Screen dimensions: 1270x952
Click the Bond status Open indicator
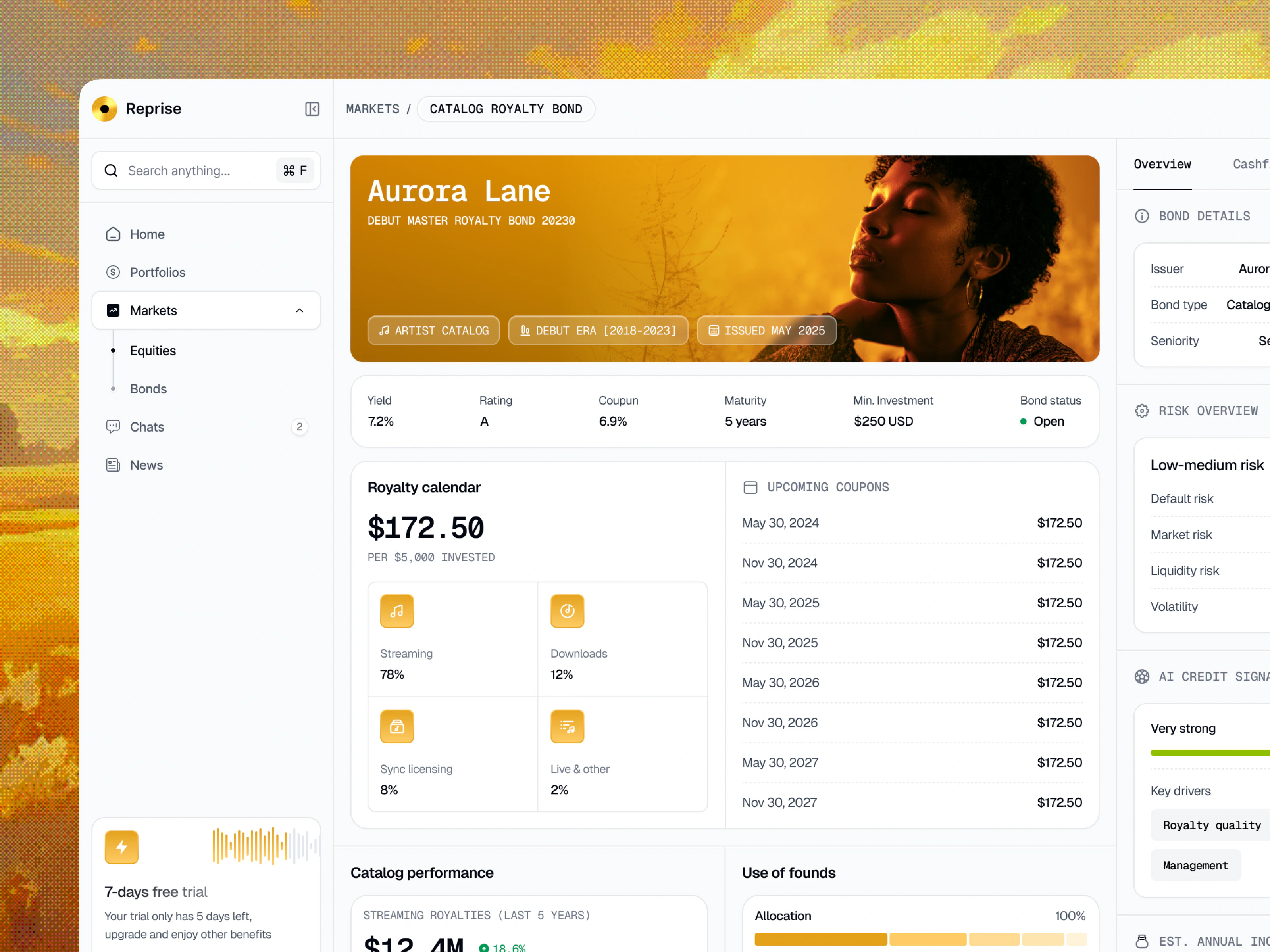(x=1042, y=421)
